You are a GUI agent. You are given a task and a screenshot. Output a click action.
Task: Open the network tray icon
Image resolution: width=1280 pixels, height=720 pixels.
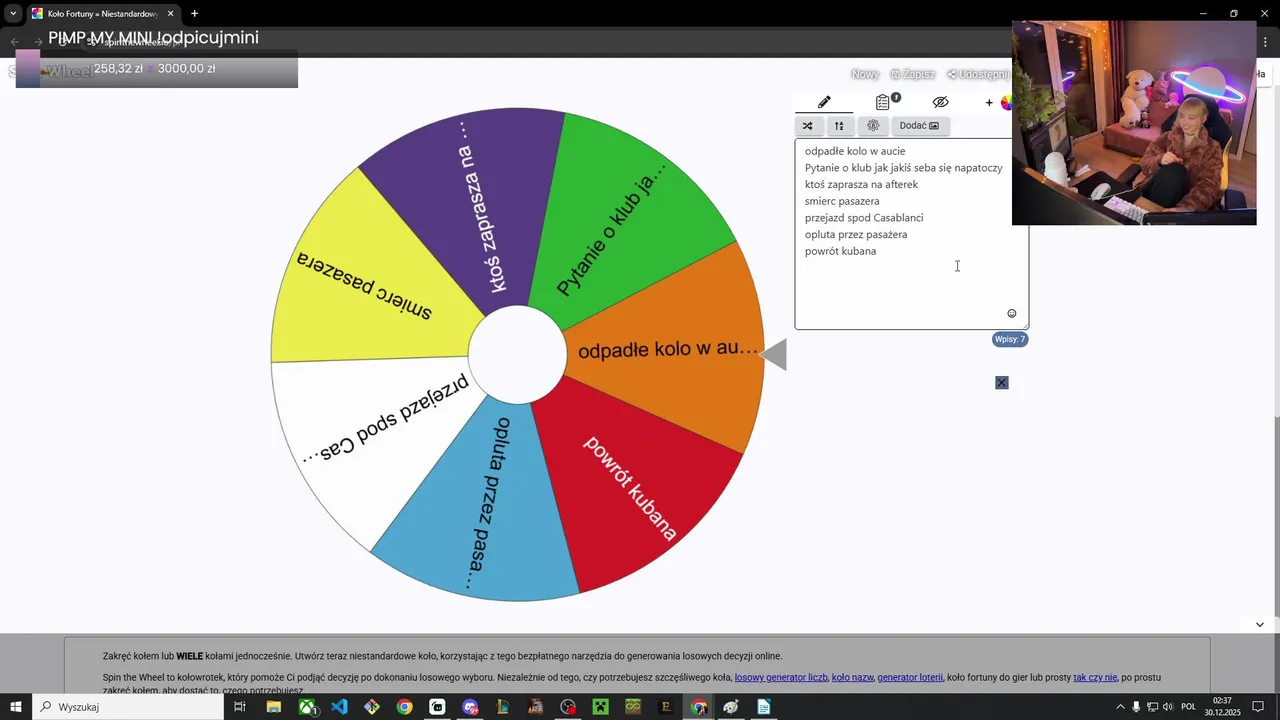click(1152, 707)
